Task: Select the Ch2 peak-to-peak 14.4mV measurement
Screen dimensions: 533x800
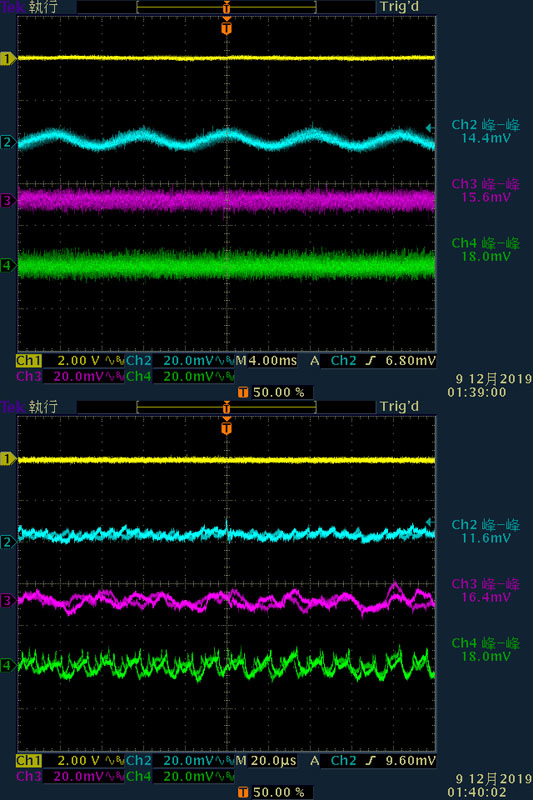Action: 486,132
